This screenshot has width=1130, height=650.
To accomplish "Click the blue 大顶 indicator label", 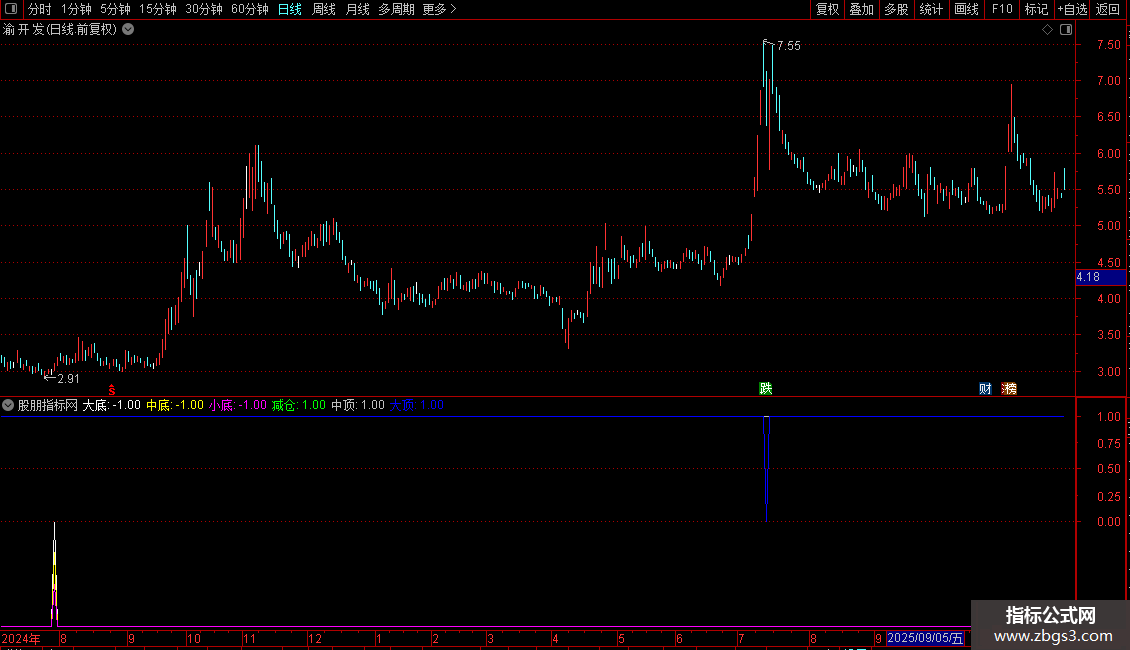I will pyautogui.click(x=417, y=405).
